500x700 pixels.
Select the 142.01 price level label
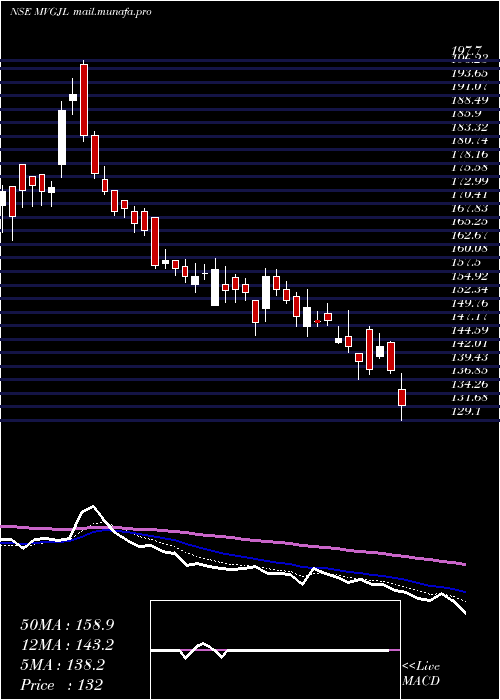[469, 344]
